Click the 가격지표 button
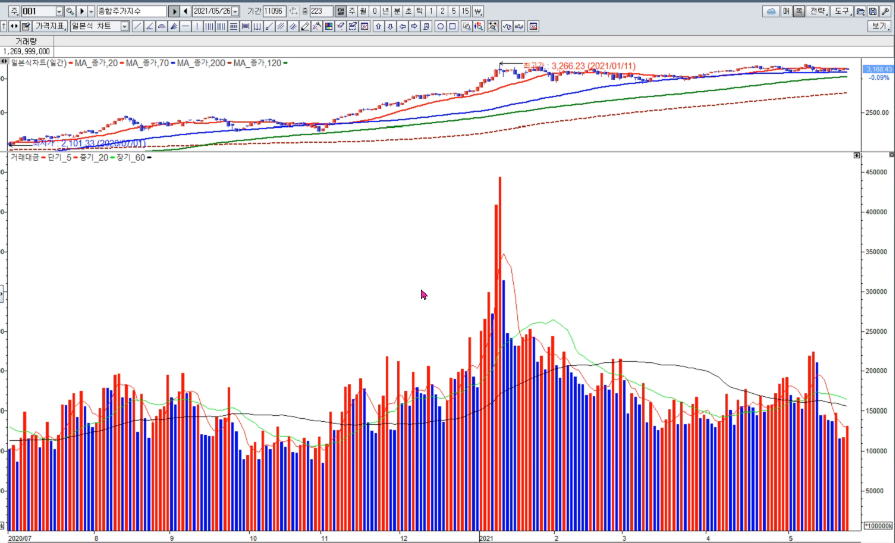Viewport: 895px width, 543px height. (x=50, y=26)
